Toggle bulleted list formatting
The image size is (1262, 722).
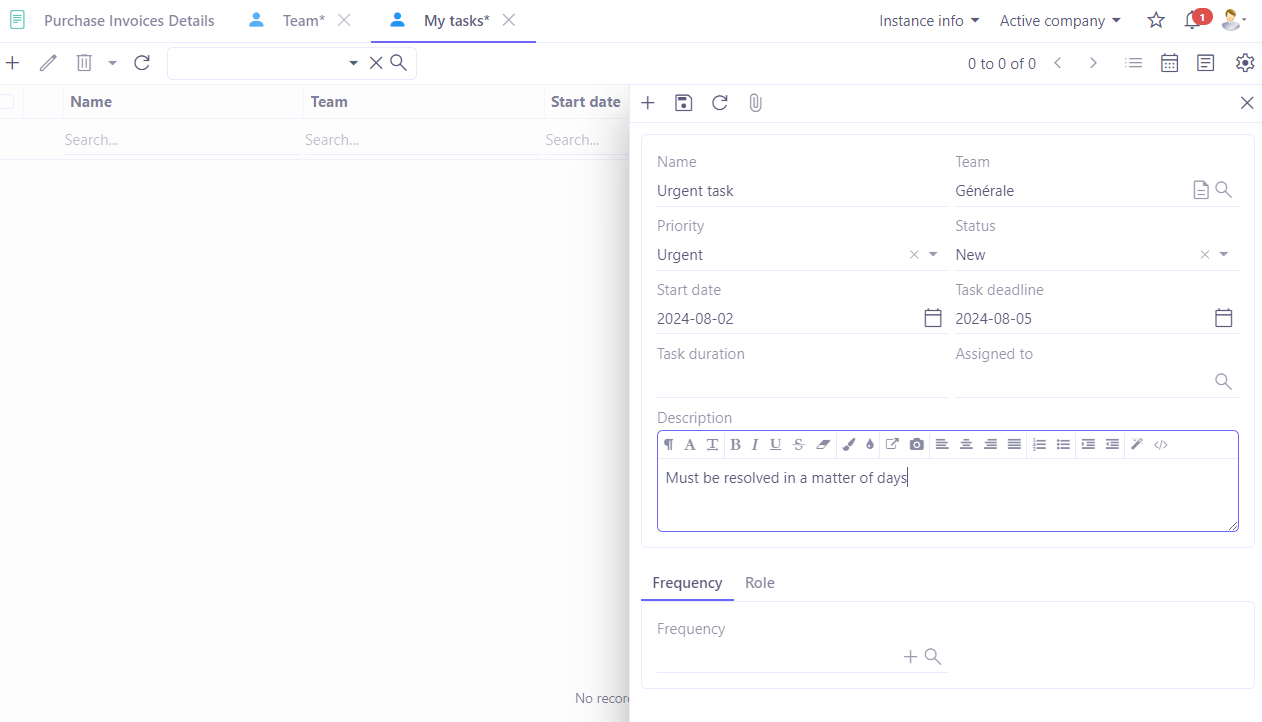(x=1063, y=444)
